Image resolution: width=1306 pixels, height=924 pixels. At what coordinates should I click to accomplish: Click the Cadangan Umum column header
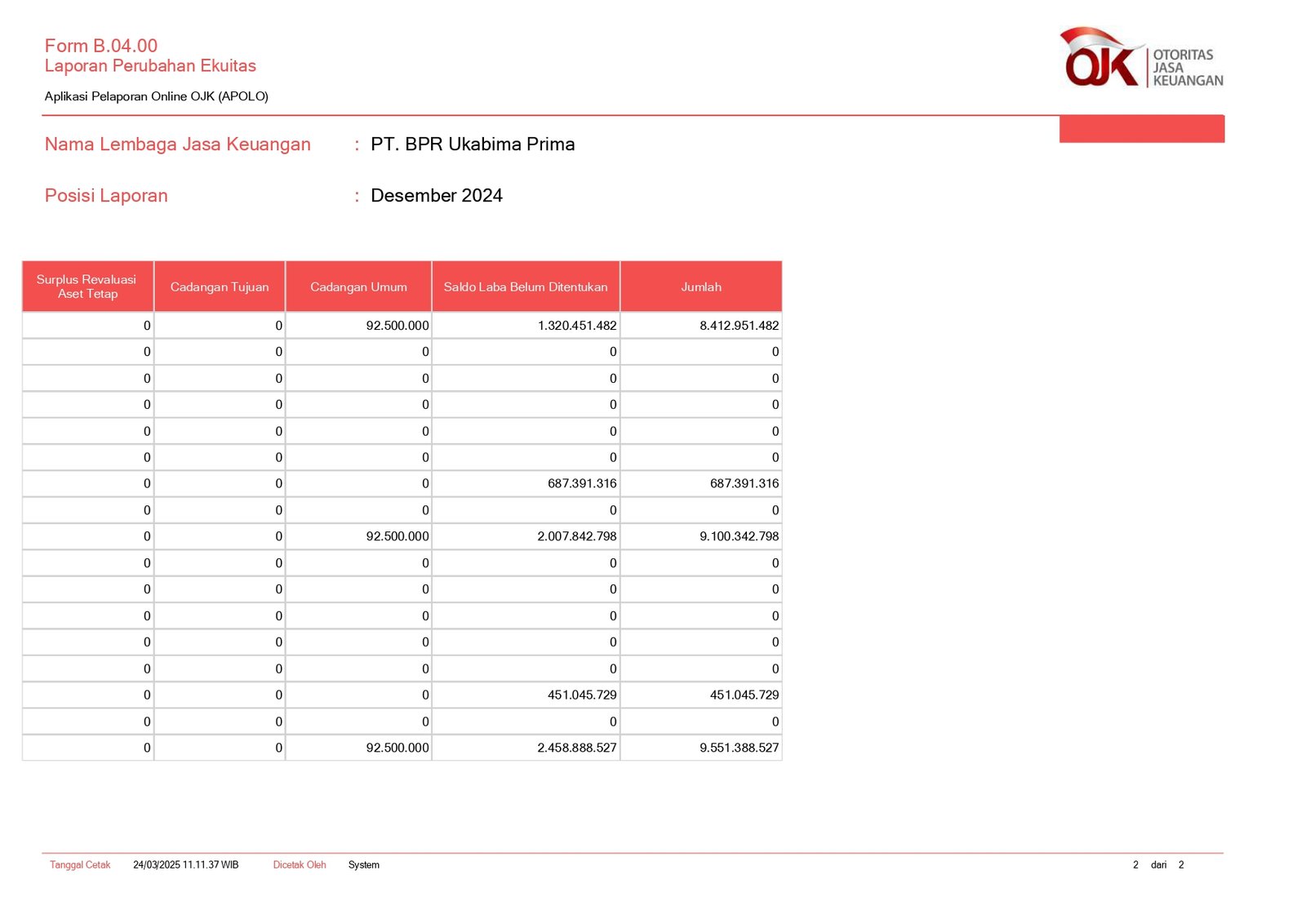pyautogui.click(x=358, y=287)
